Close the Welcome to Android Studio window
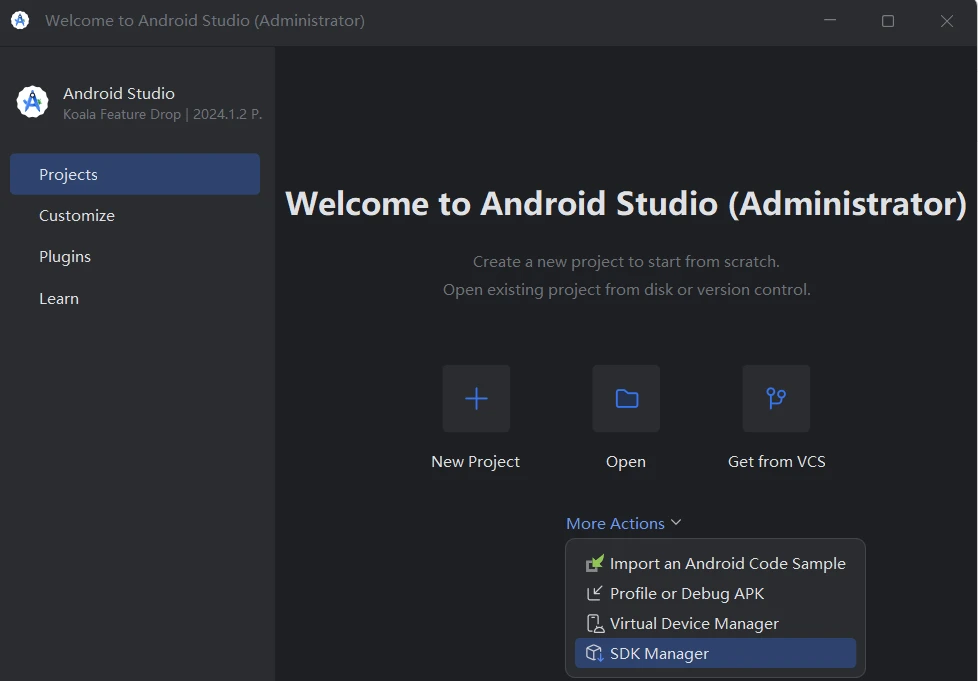The image size is (978, 681). tap(947, 21)
